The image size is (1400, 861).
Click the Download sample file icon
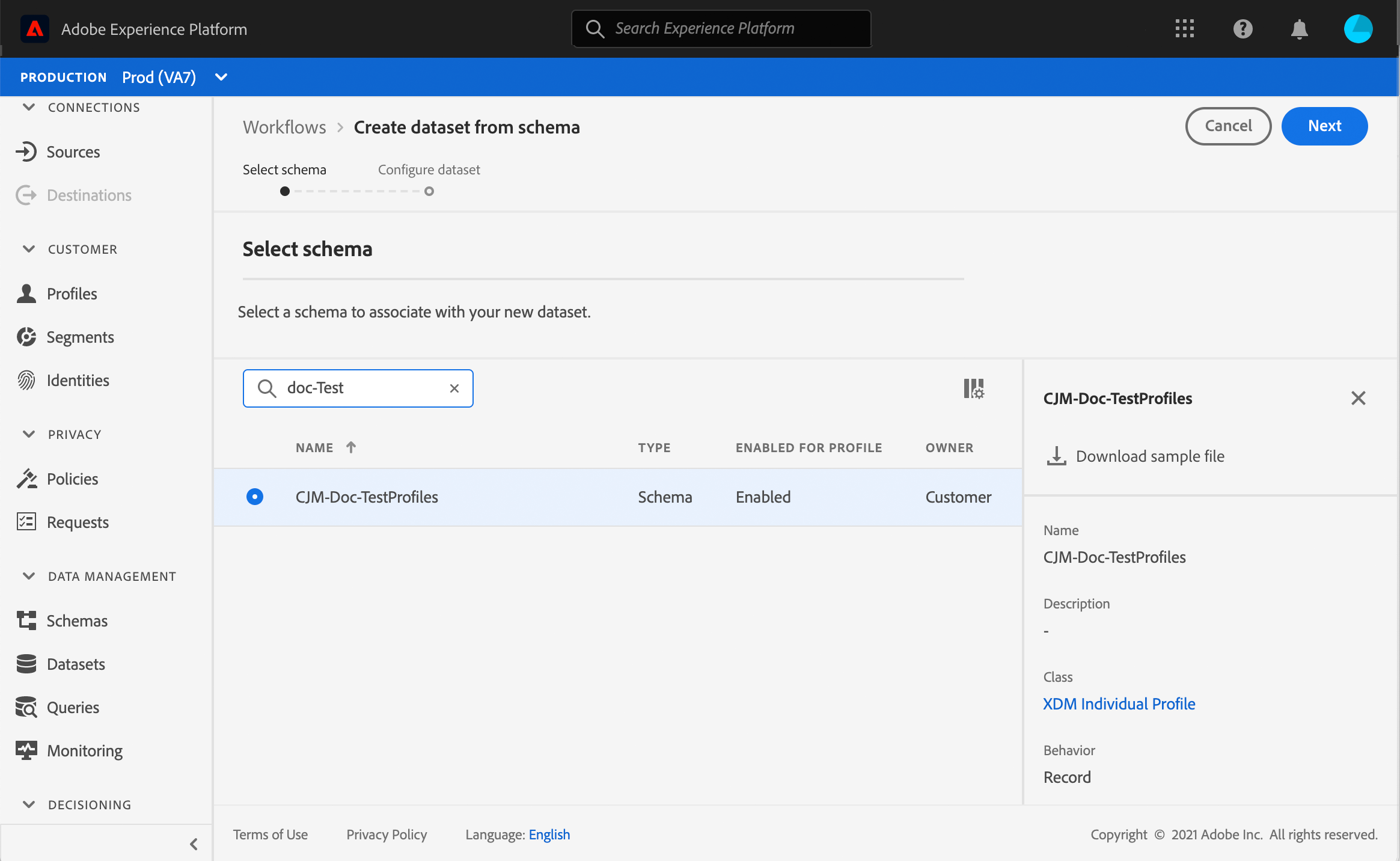(1056, 456)
